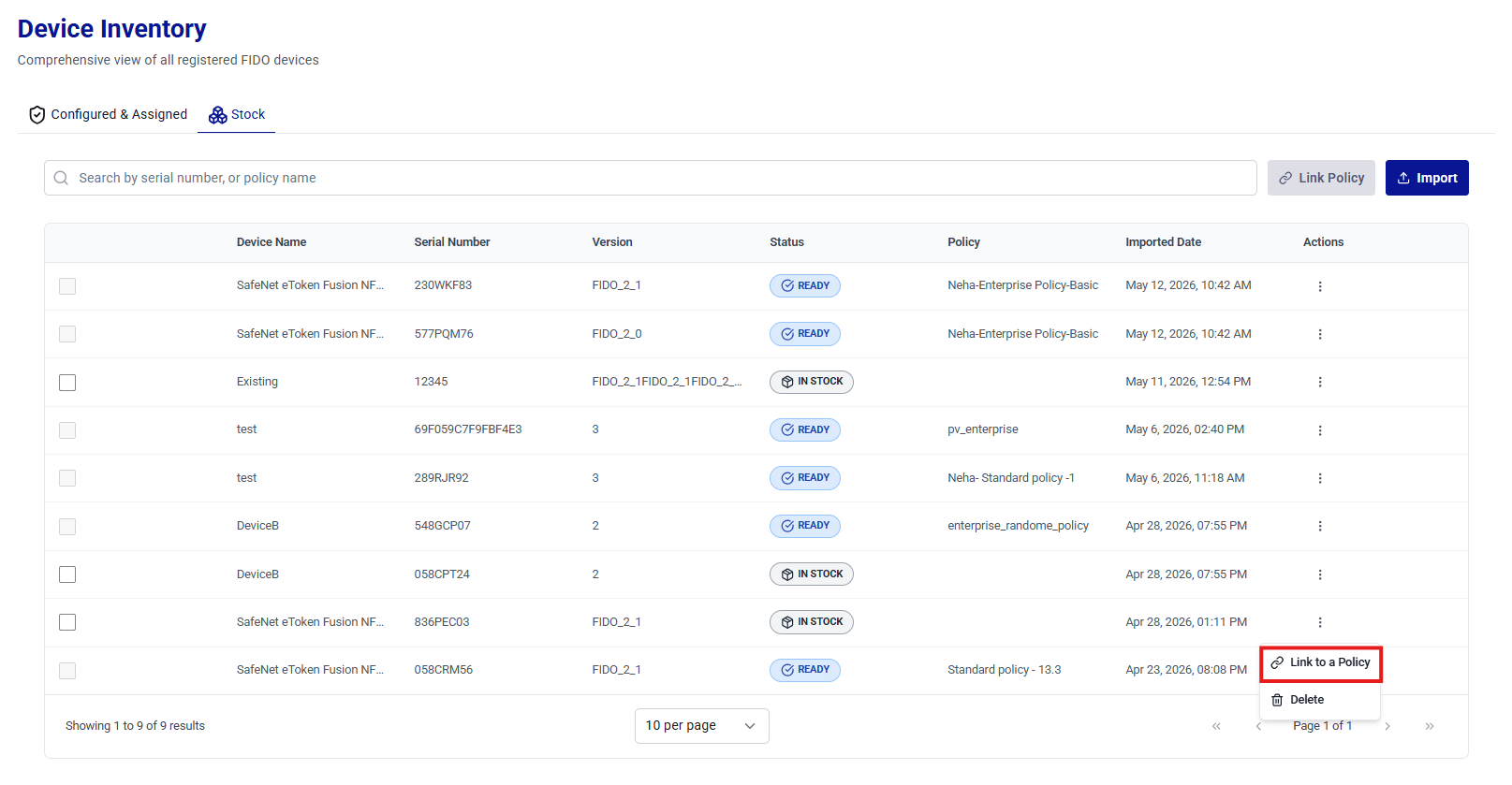Click the trash icon beside Delete
This screenshot has height=785, width=1512.
[1277, 700]
